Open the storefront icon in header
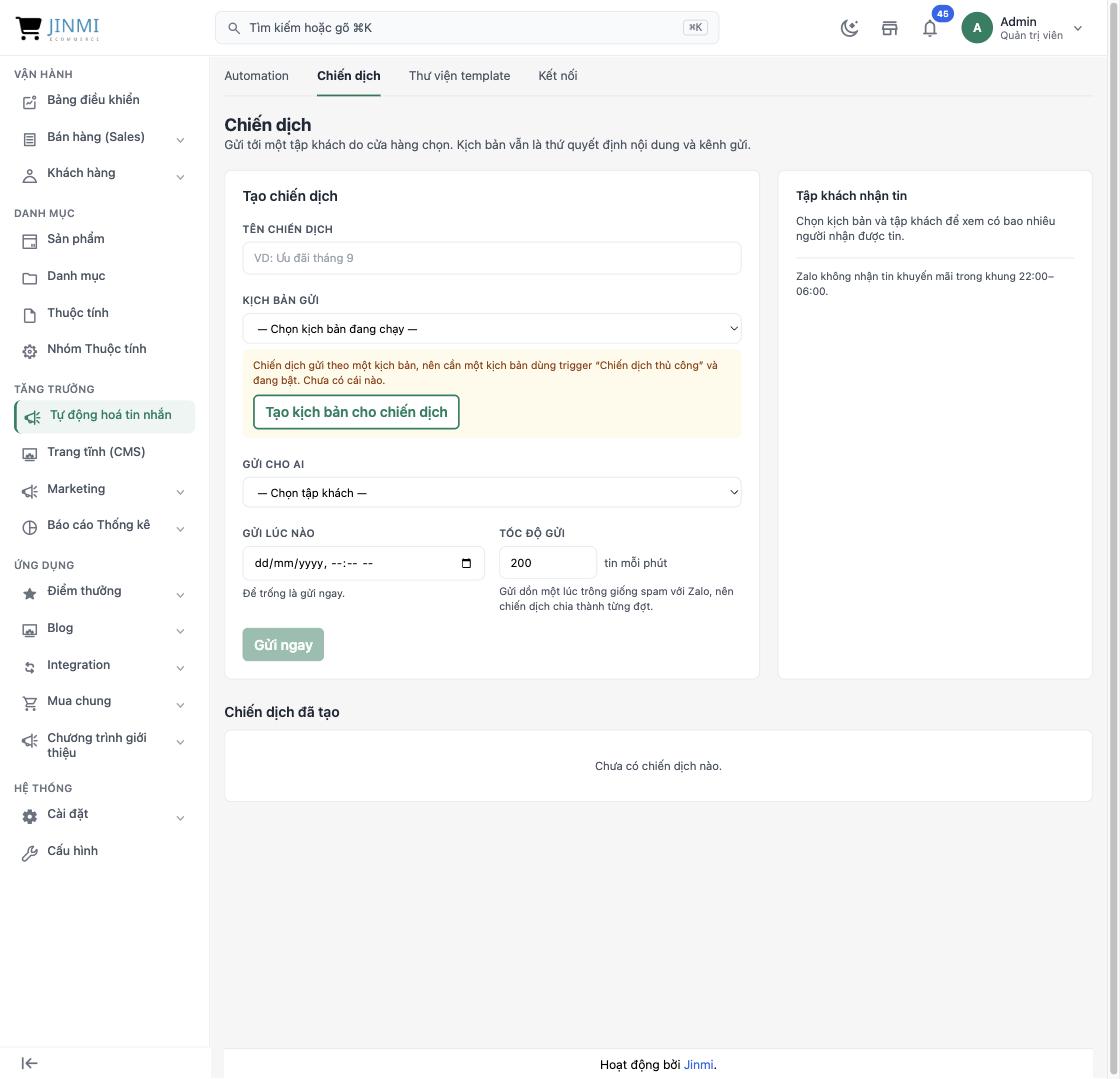 point(889,29)
